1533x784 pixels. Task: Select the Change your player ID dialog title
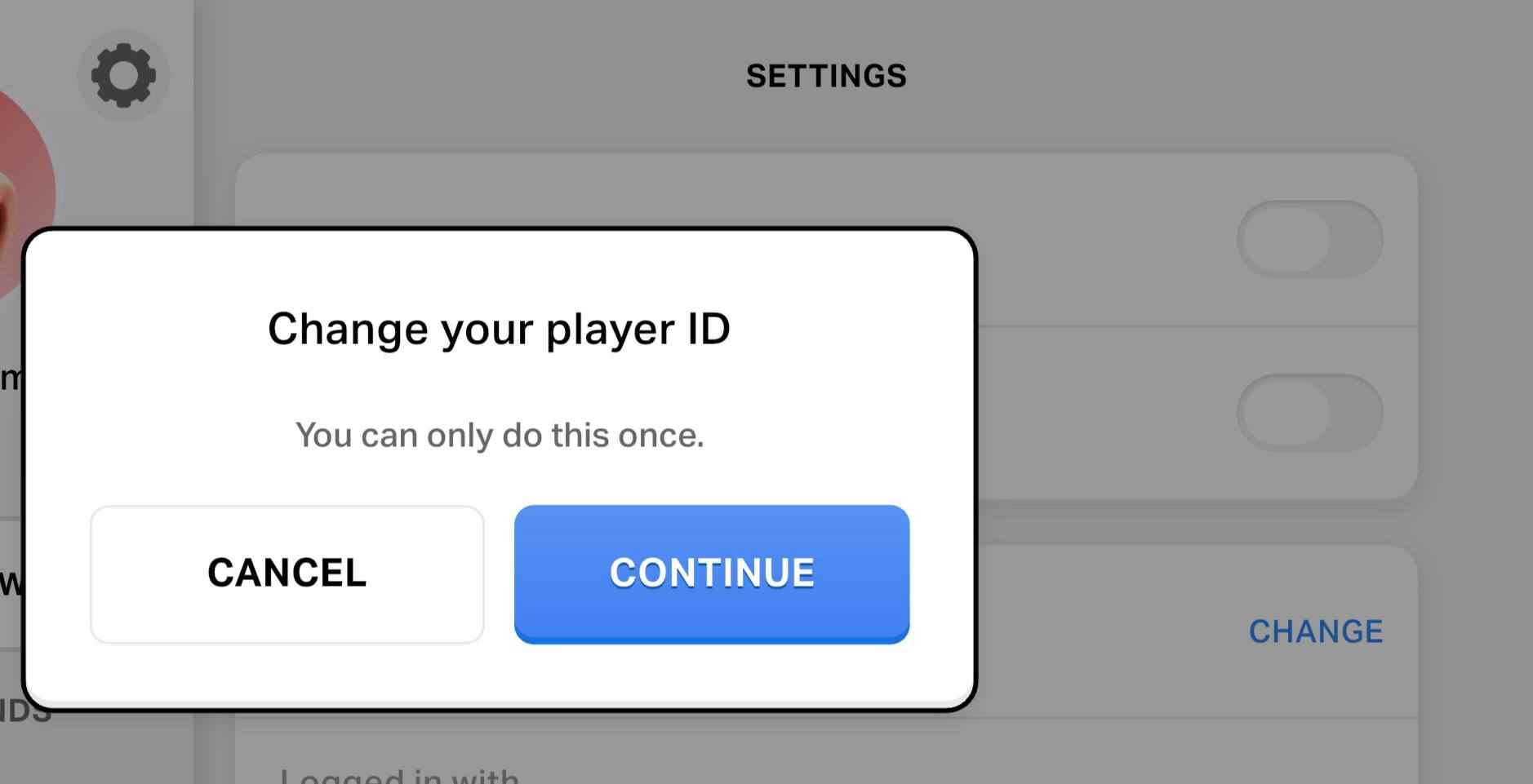tap(500, 329)
